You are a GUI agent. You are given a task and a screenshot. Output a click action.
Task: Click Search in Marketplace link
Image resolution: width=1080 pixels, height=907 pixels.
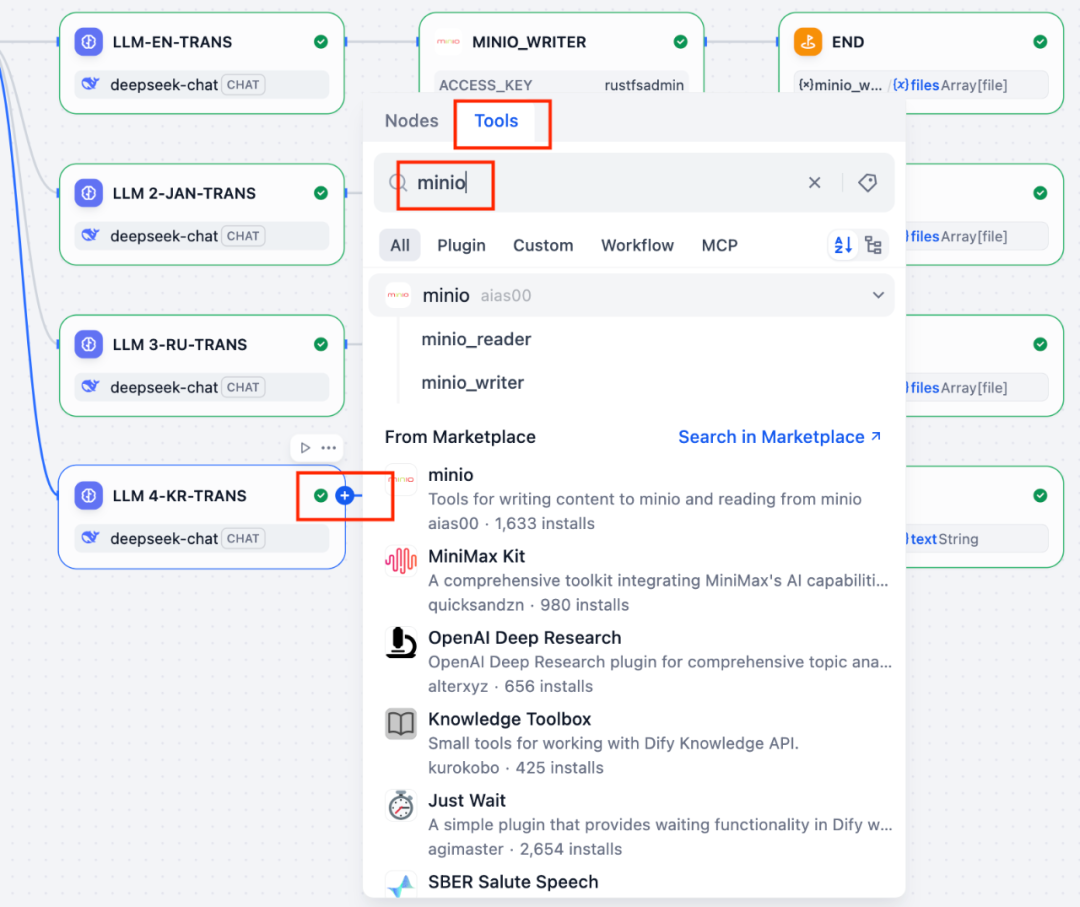coord(779,437)
